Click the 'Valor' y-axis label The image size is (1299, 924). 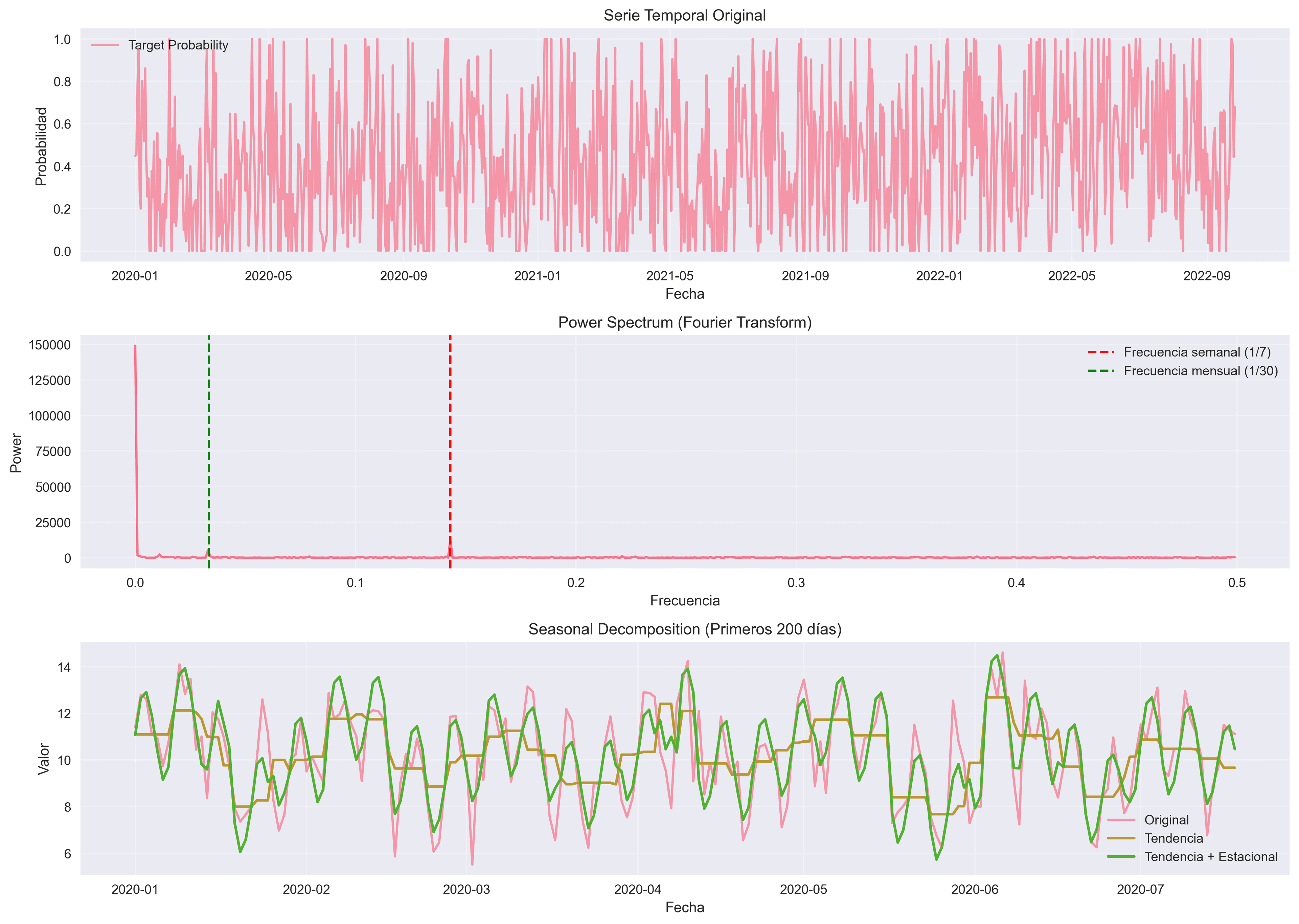click(43, 759)
